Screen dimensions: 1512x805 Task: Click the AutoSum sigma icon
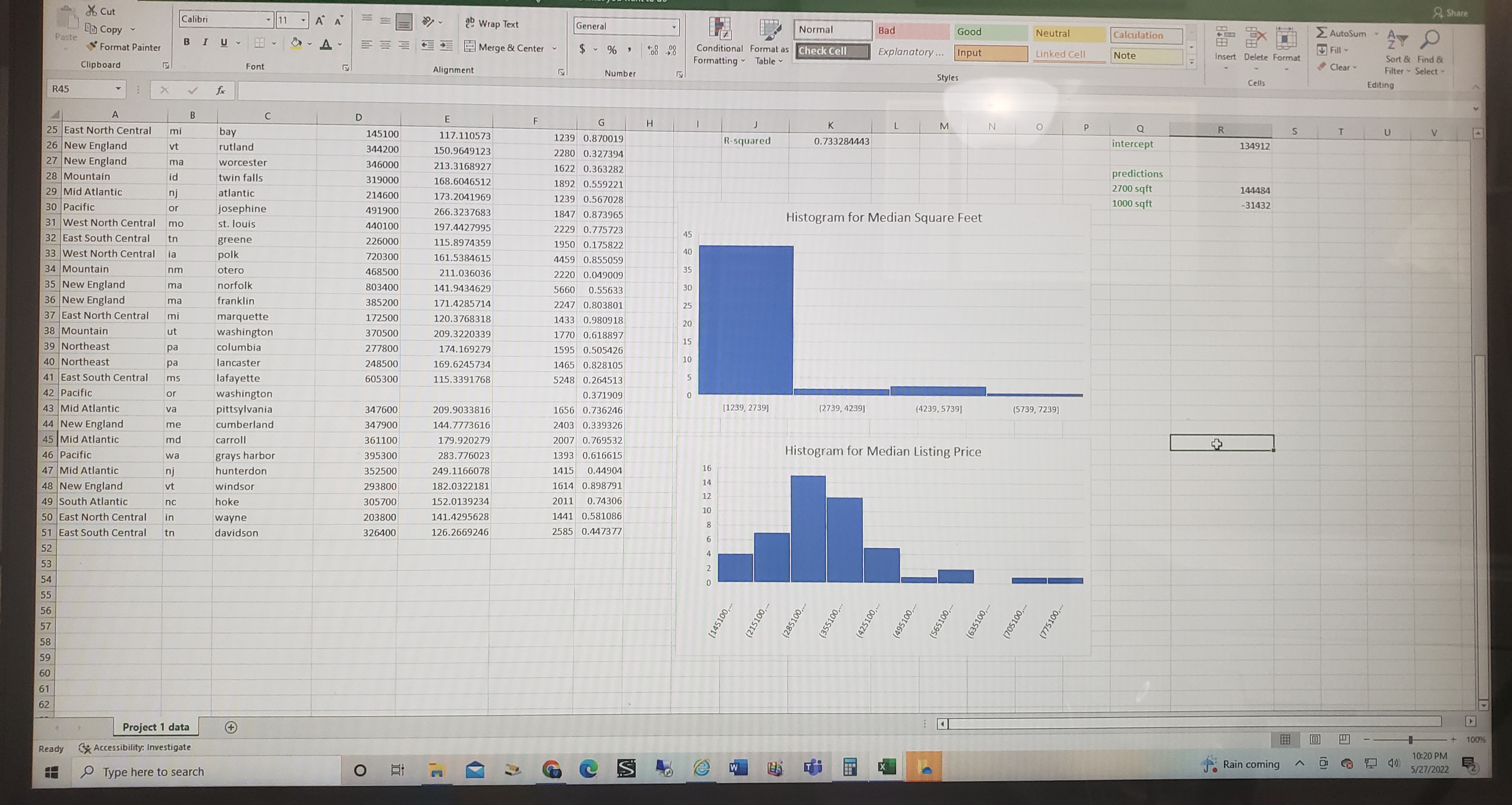(1321, 32)
